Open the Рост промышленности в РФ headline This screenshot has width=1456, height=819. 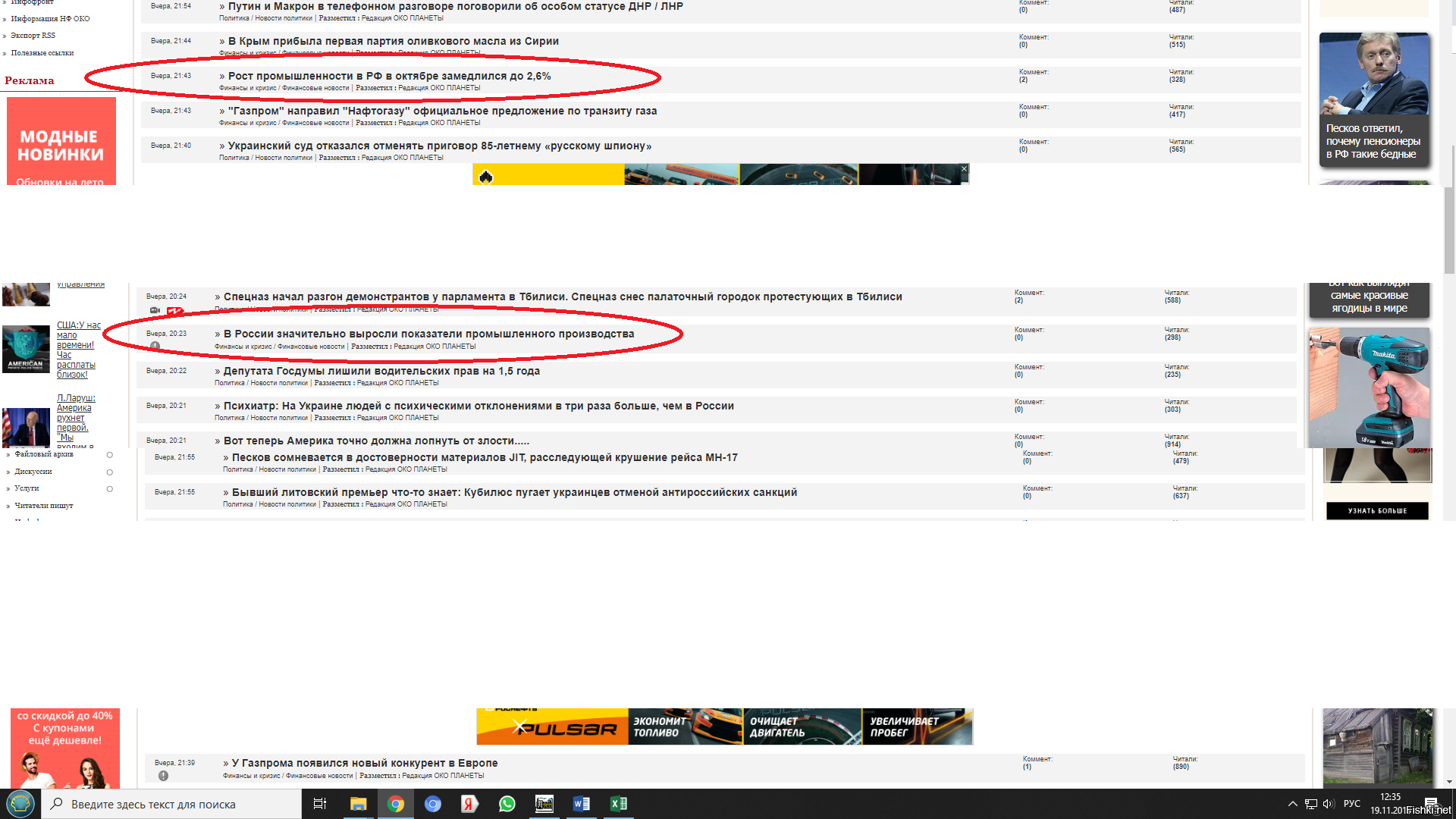click(390, 76)
